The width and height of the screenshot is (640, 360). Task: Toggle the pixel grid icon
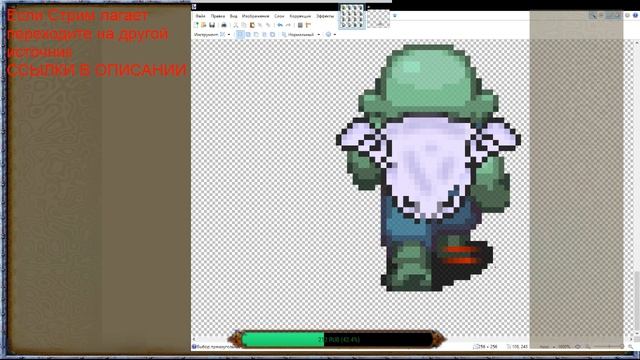pyautogui.click(x=300, y=25)
